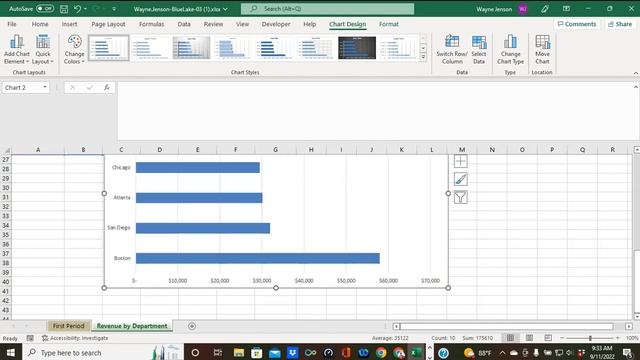Click the zoom slider handle
Screen dimensions: 640x360
coord(590,338)
